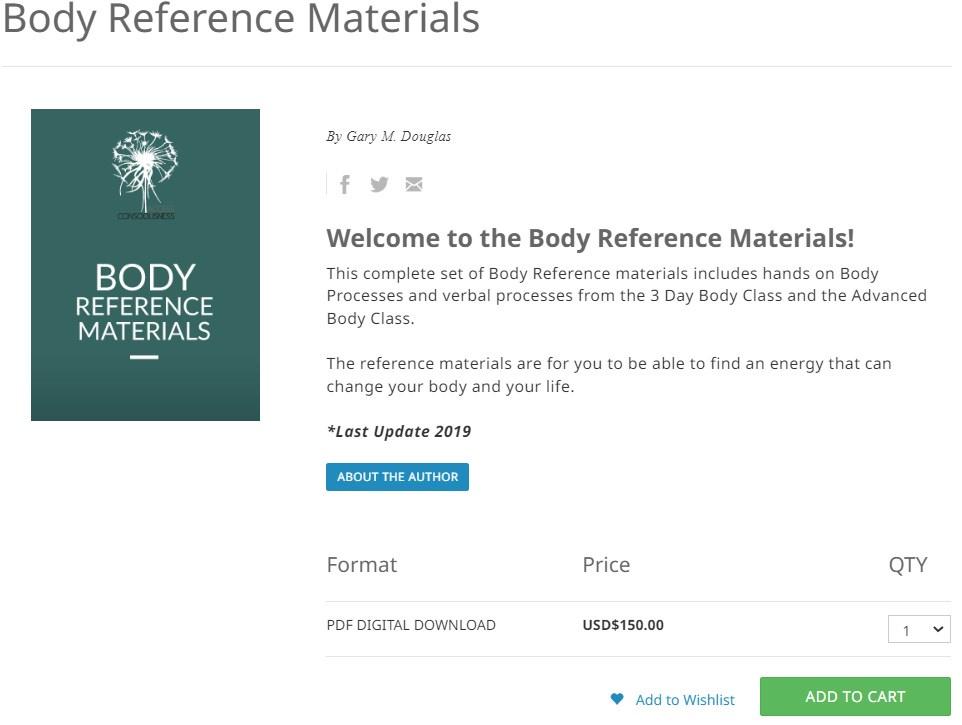Click the ABOUT THE AUTHOR button

pyautogui.click(x=397, y=477)
